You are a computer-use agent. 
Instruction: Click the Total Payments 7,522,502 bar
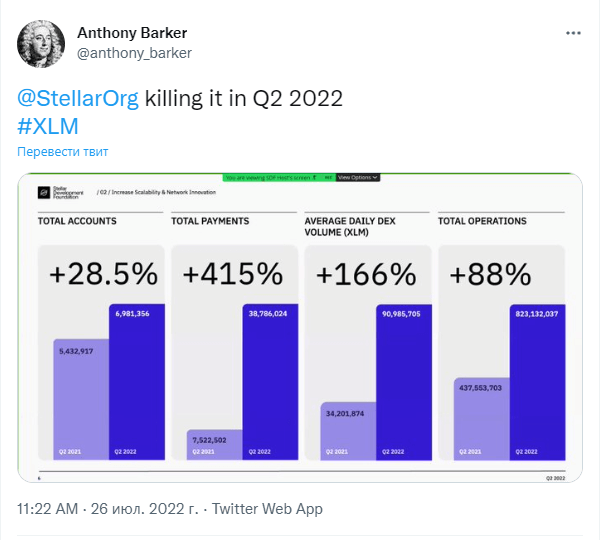click(x=214, y=445)
